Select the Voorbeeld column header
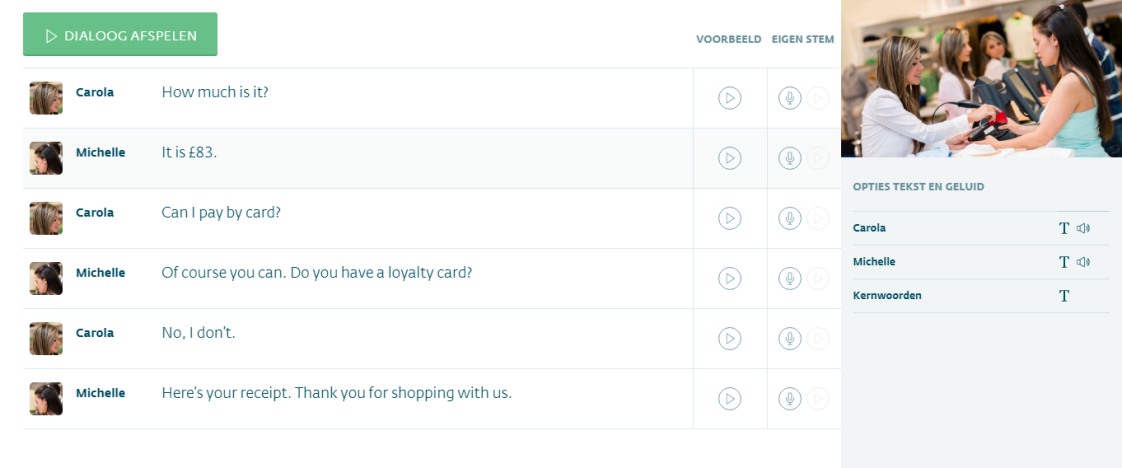The height and width of the screenshot is (468, 1122). tap(728, 39)
